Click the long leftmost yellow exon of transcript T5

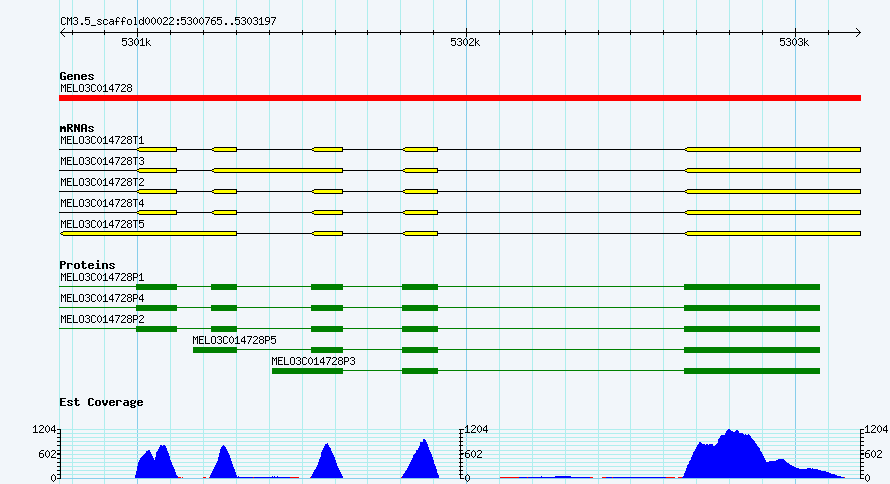click(x=149, y=234)
